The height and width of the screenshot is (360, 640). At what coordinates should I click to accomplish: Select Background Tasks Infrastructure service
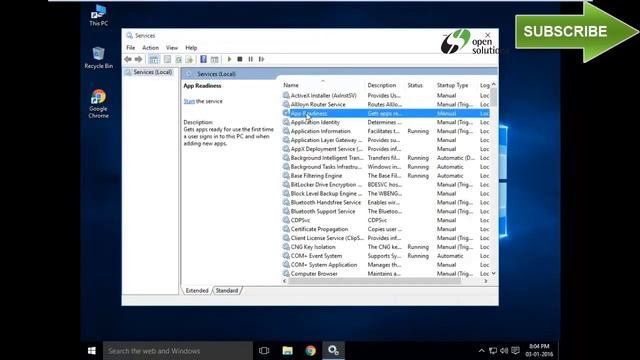click(385, 167)
